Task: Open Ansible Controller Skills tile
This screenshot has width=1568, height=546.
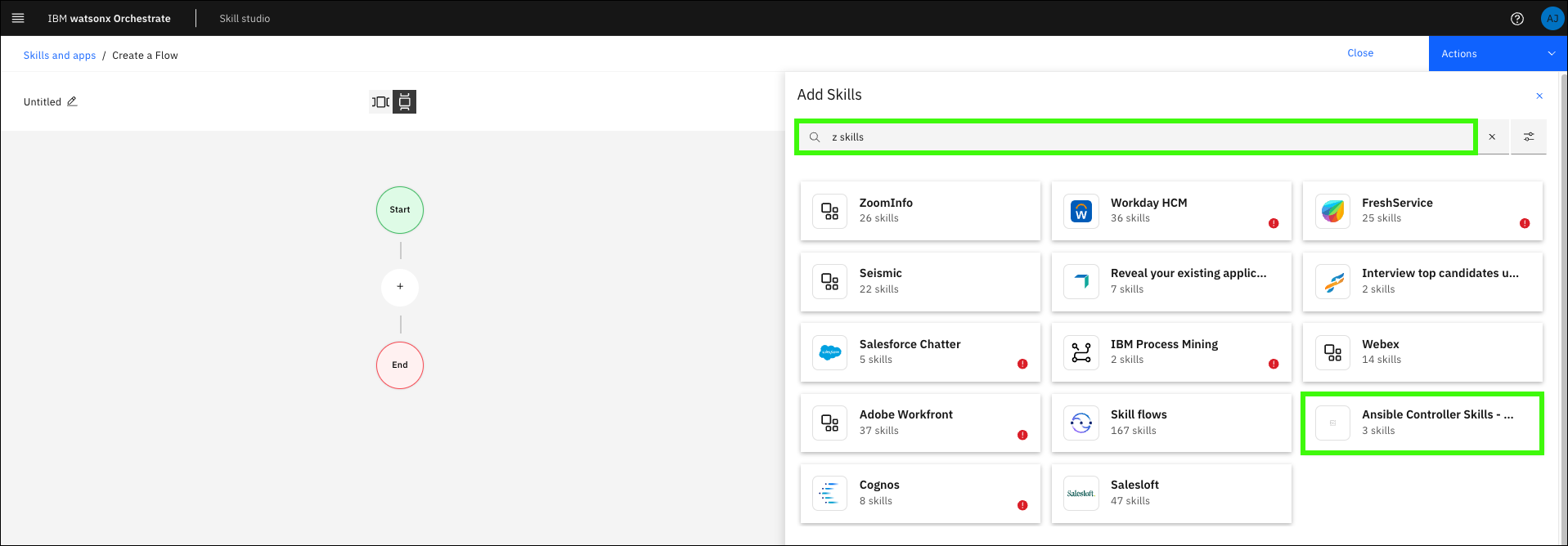Action: click(1422, 423)
